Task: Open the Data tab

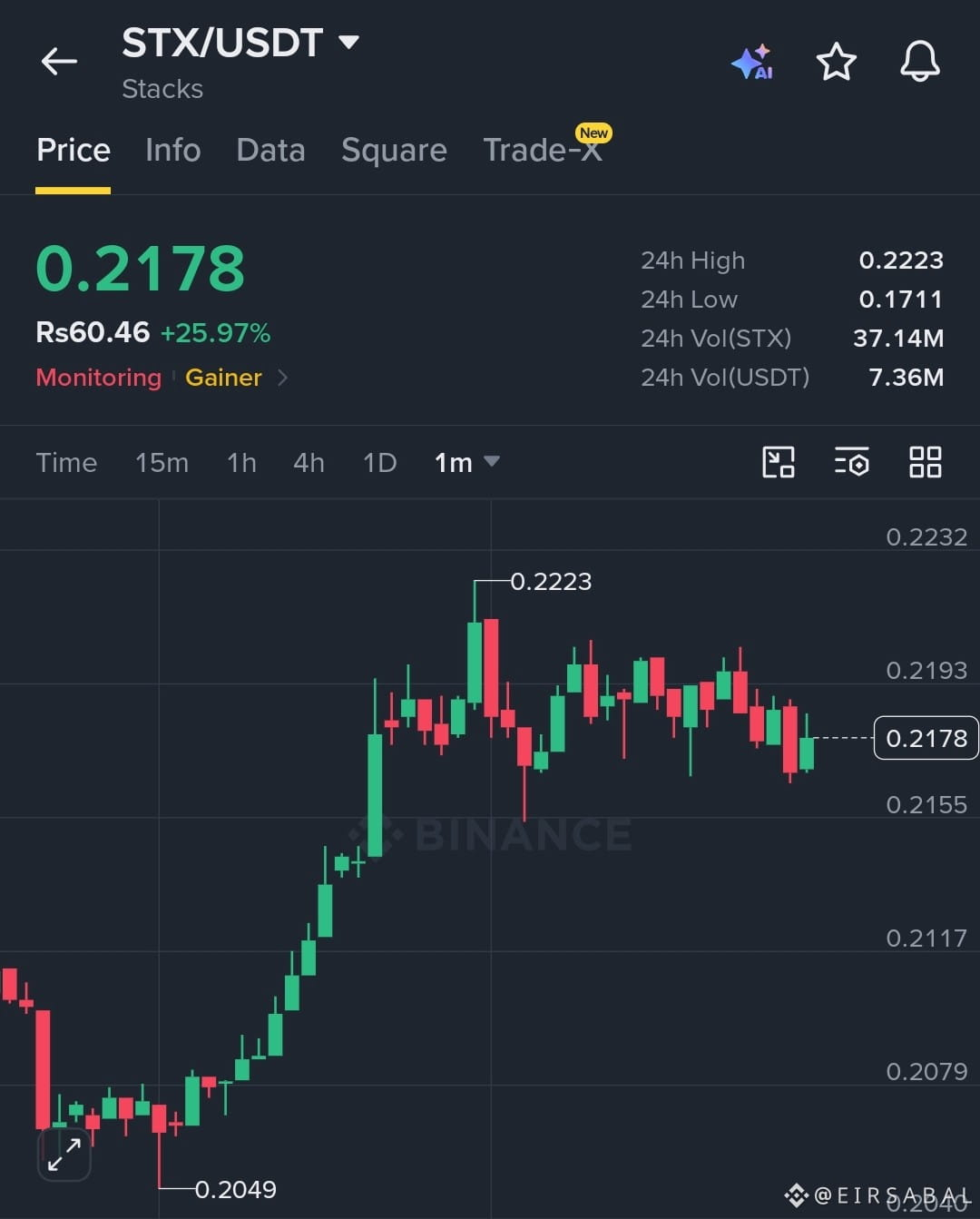Action: tap(270, 150)
